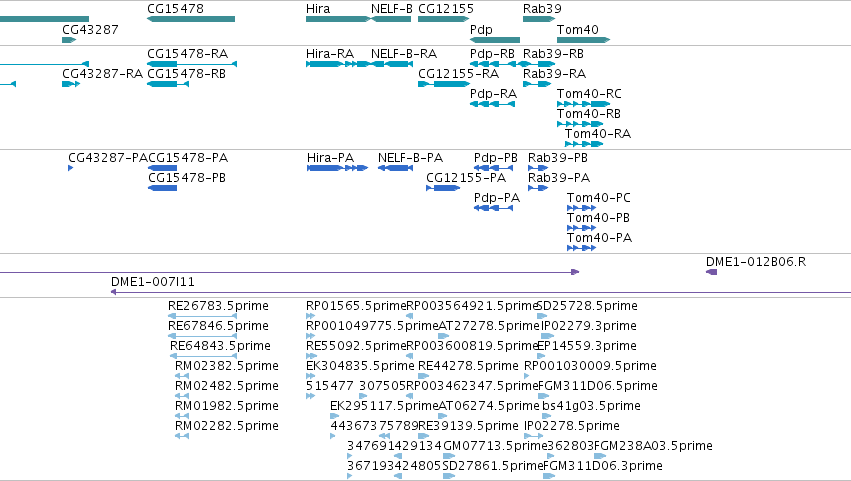The height and width of the screenshot is (481, 851).
Task: Click the CG12155 gene label
Action: (446, 9)
